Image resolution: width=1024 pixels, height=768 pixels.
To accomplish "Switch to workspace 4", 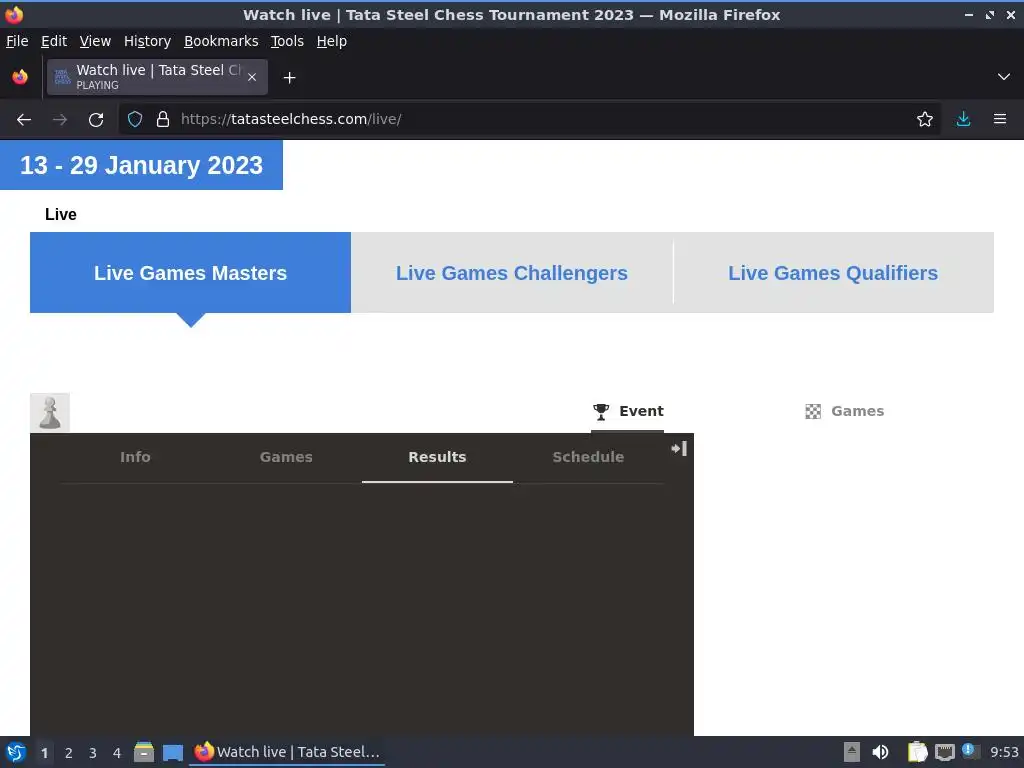I will (117, 753).
